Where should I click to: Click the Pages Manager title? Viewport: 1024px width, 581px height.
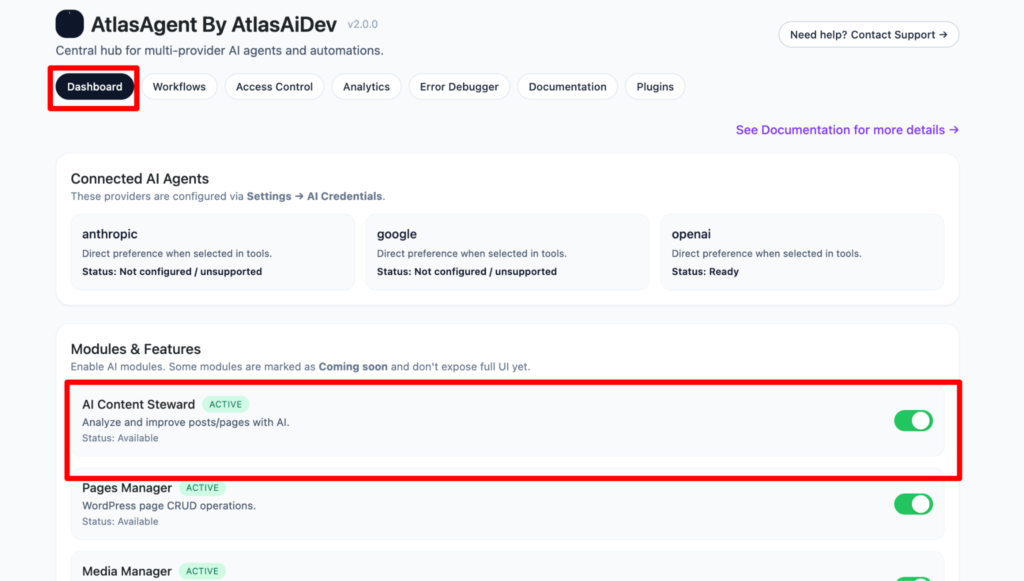tap(127, 488)
